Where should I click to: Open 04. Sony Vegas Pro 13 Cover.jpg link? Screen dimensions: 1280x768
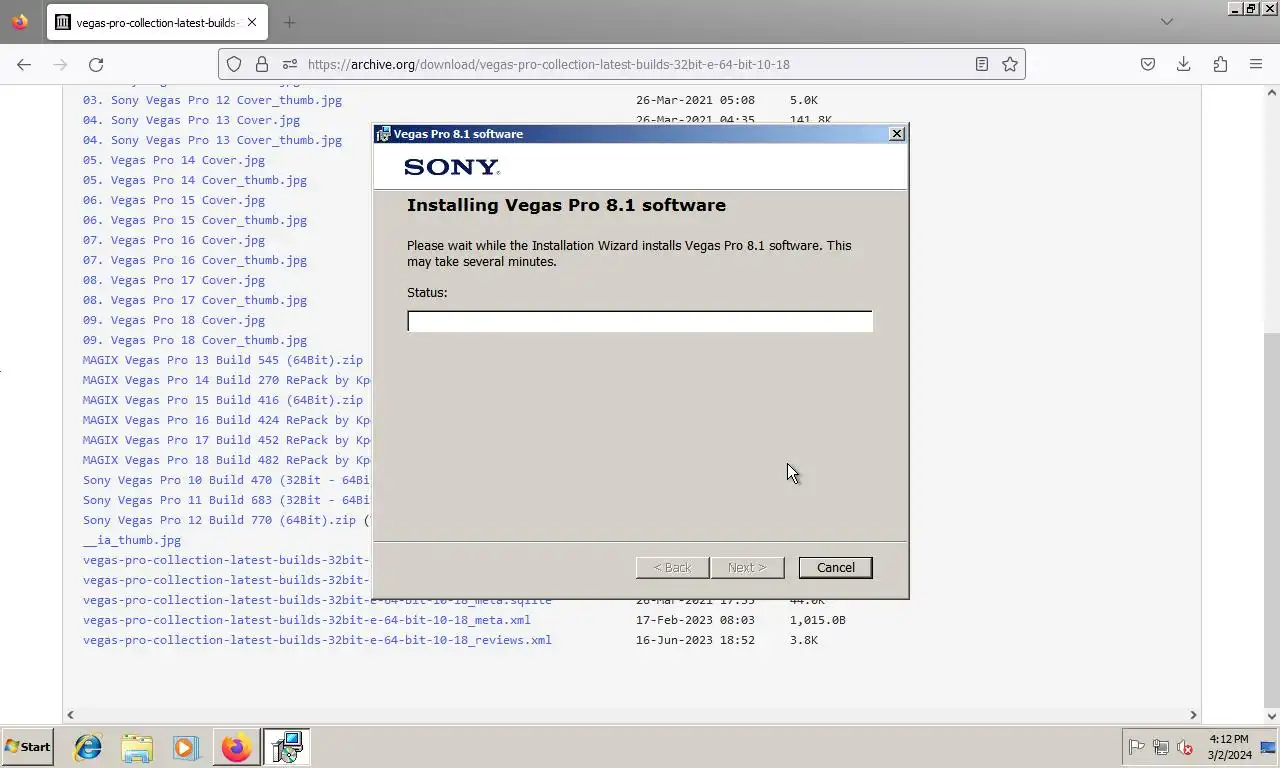coord(191,120)
